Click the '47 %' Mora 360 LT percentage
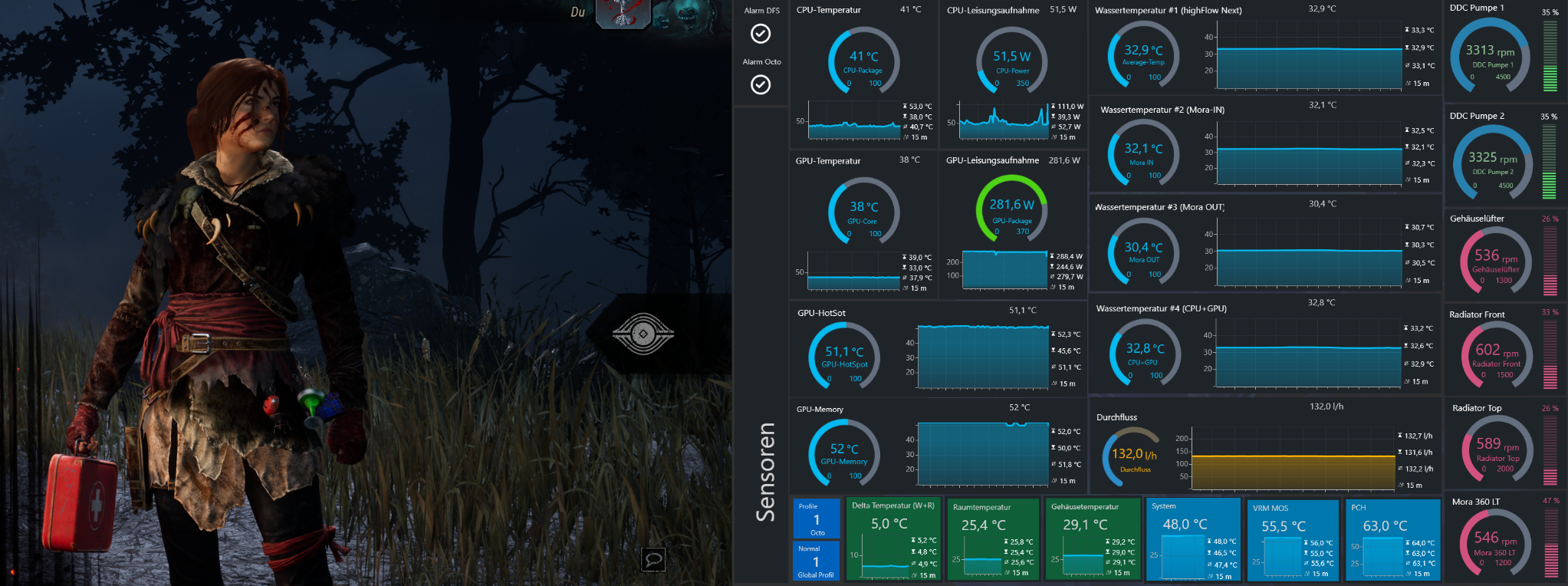This screenshot has height=586, width=1568. [x=1550, y=500]
